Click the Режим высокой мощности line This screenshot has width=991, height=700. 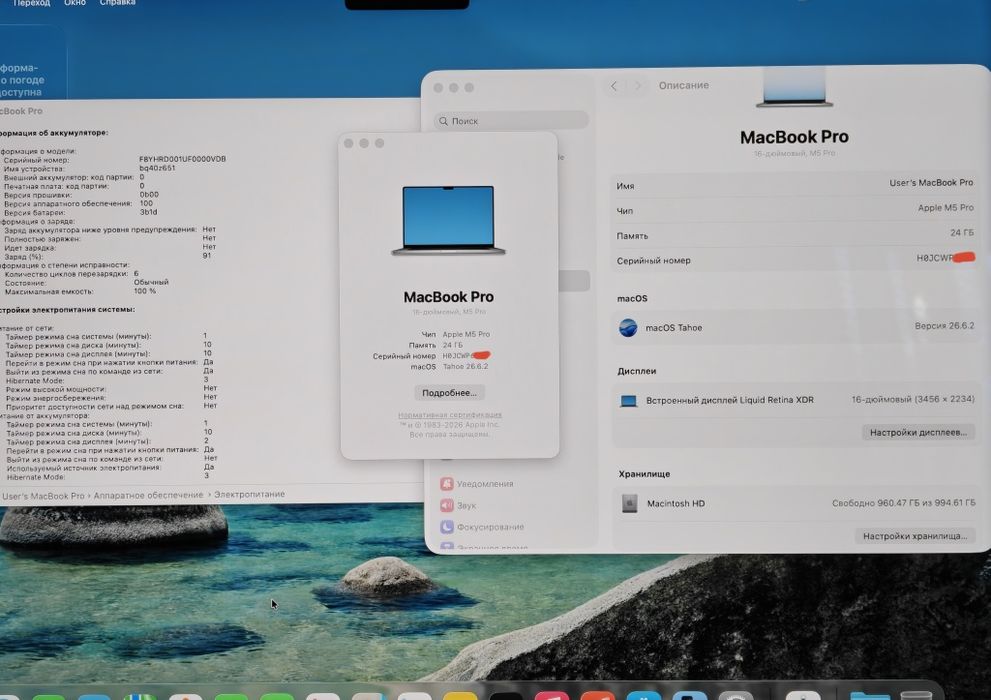click(111, 389)
